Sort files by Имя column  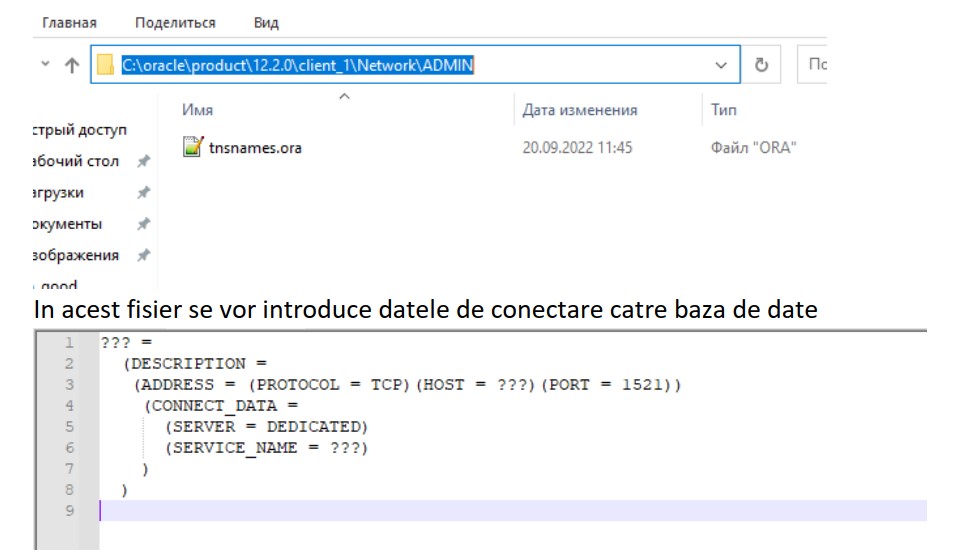[198, 110]
